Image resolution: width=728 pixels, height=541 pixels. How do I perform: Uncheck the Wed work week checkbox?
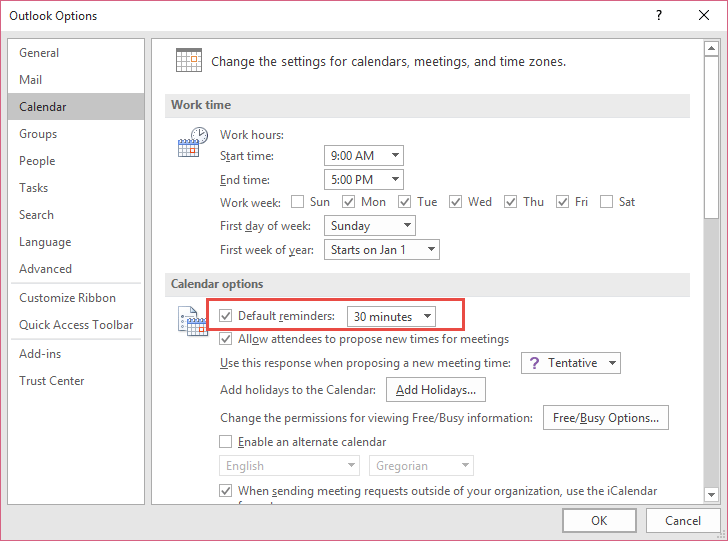point(455,202)
